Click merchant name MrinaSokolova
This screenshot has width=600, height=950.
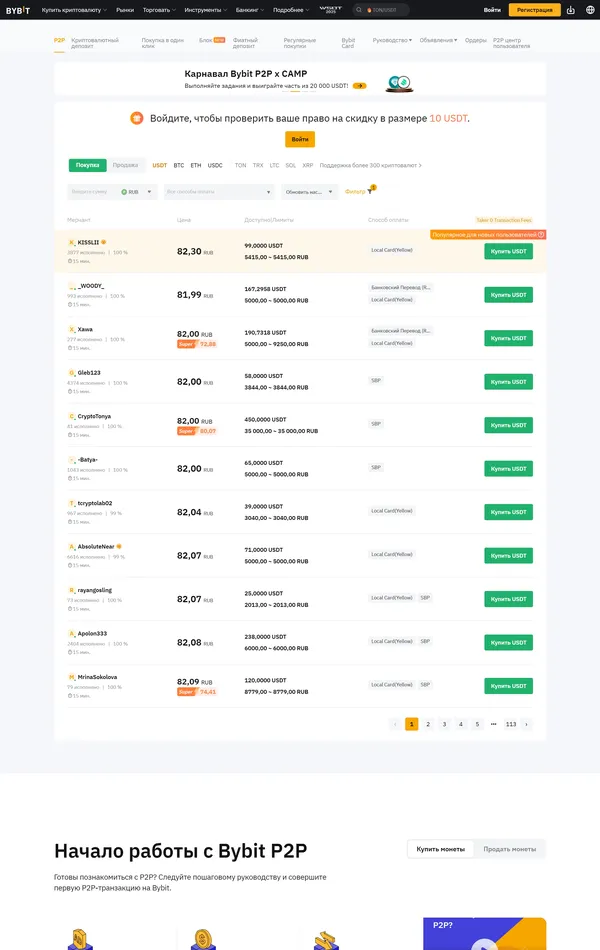pyautogui.click(x=97, y=677)
